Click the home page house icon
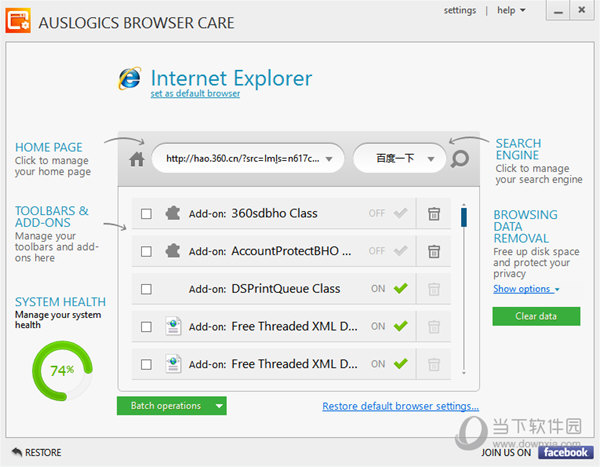The width and height of the screenshot is (600, 467). [x=137, y=159]
